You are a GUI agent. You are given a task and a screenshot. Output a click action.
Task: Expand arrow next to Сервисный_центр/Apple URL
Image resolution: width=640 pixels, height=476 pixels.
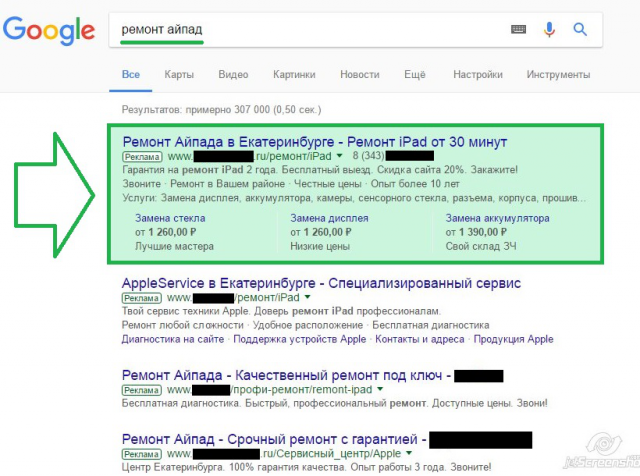(x=409, y=454)
